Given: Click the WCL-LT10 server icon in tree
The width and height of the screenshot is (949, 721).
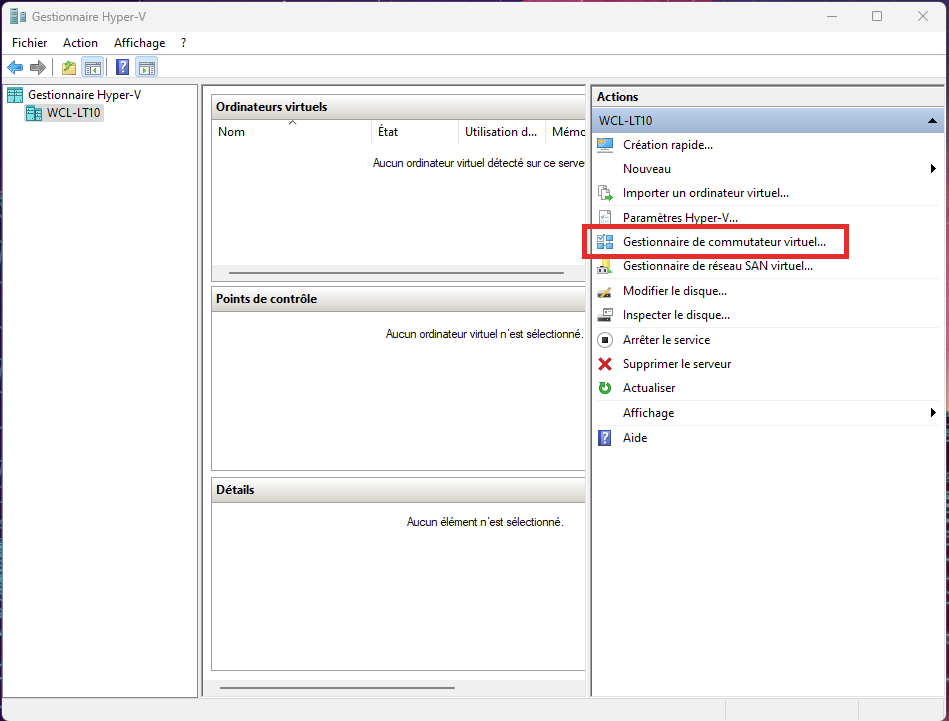Looking at the screenshot, I should point(34,113).
